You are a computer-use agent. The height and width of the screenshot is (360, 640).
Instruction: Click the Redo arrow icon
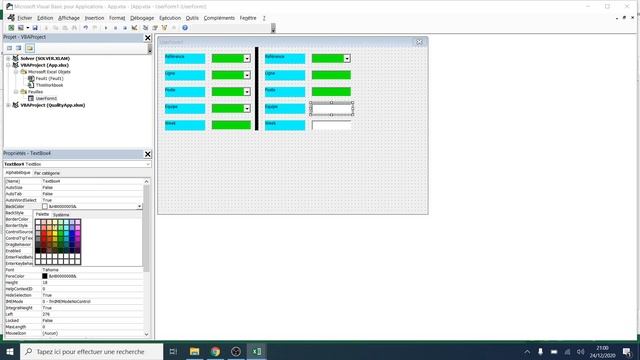point(95,28)
